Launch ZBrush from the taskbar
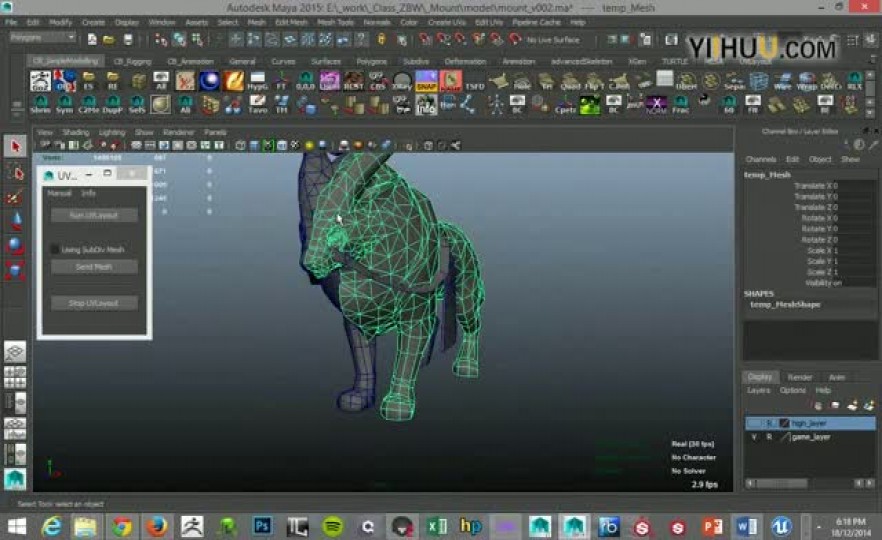This screenshot has width=882, height=540. [192, 526]
